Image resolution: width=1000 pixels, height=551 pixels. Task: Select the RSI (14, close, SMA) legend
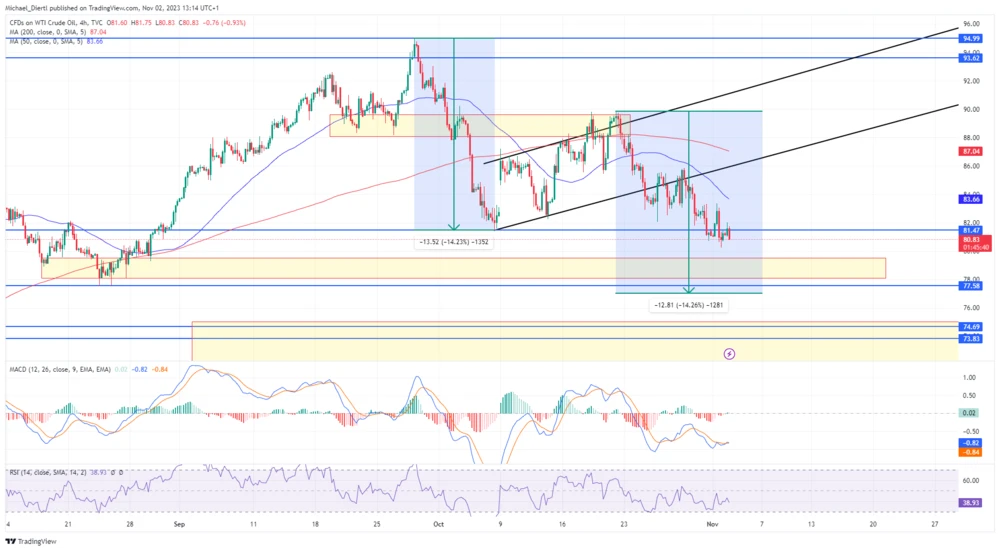pos(66,473)
